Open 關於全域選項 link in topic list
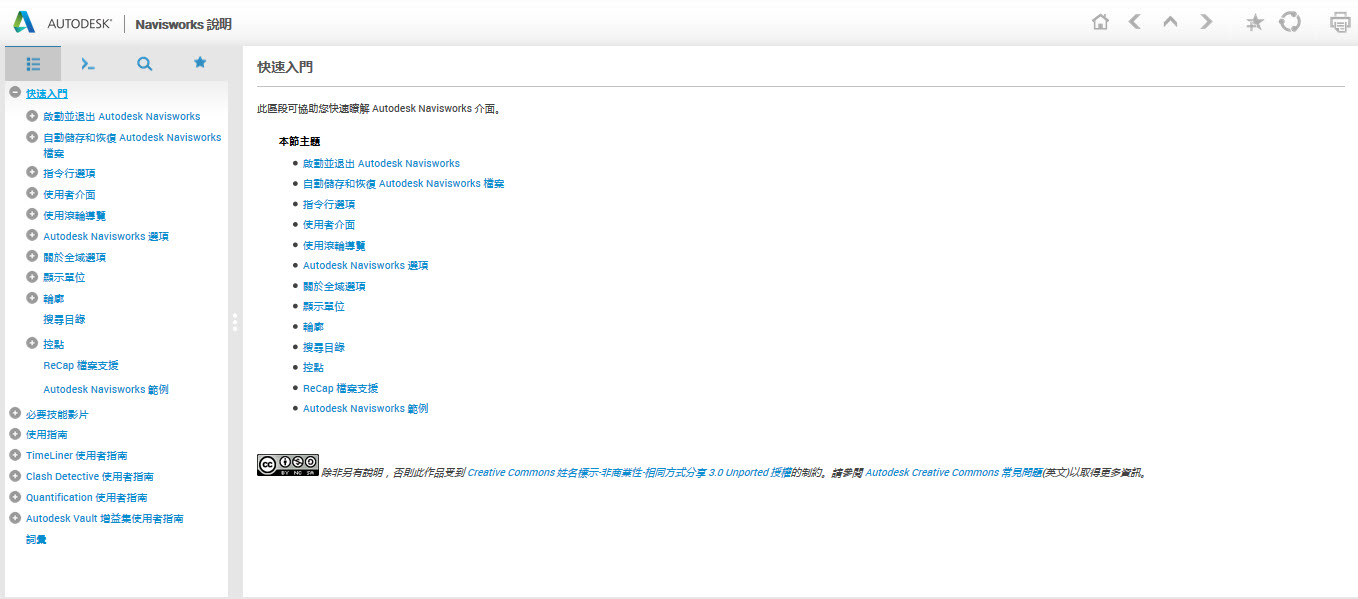 tap(334, 286)
